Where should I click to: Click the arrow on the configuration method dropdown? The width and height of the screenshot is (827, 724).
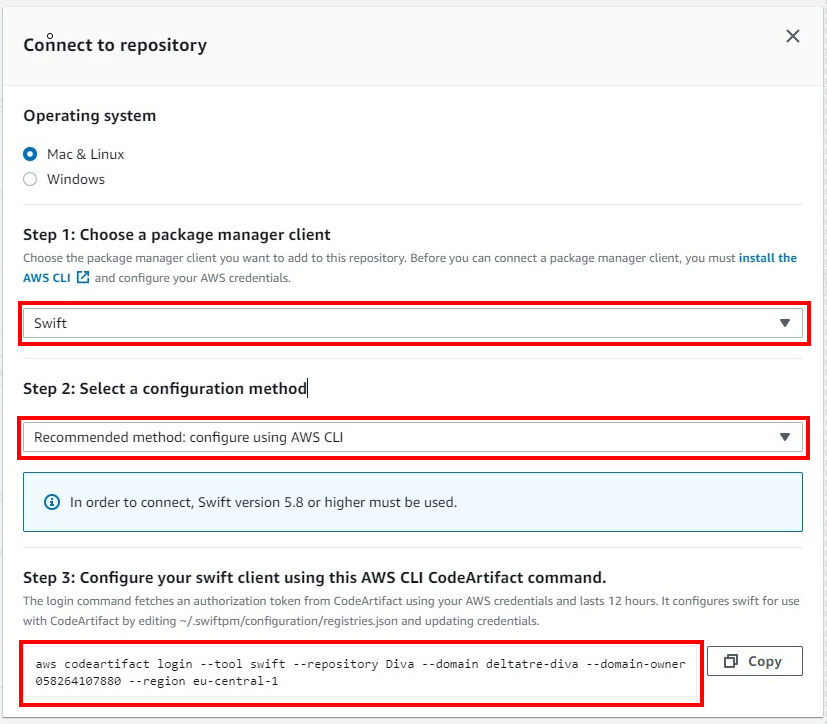784,437
